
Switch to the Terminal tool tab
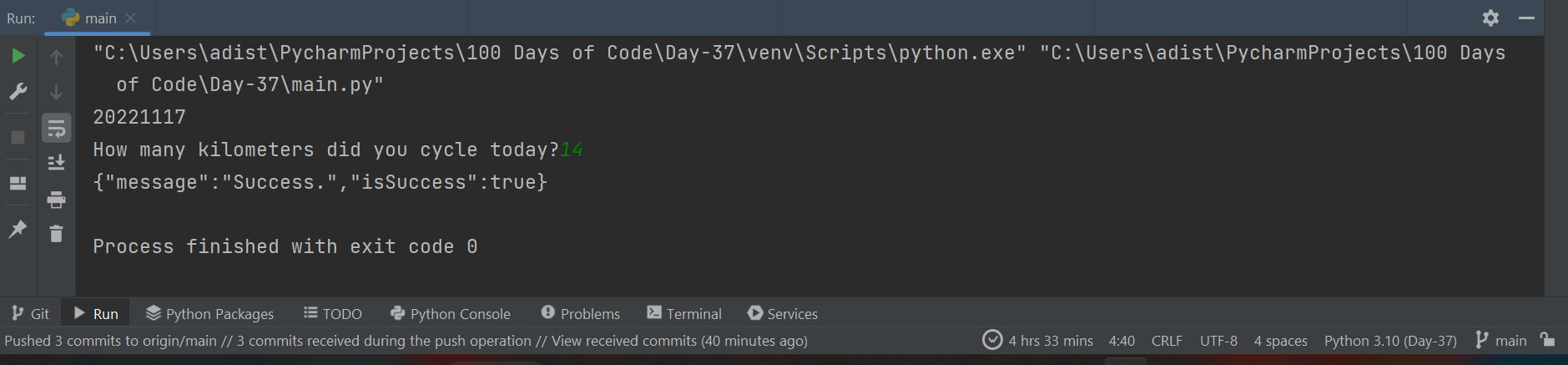(684, 313)
